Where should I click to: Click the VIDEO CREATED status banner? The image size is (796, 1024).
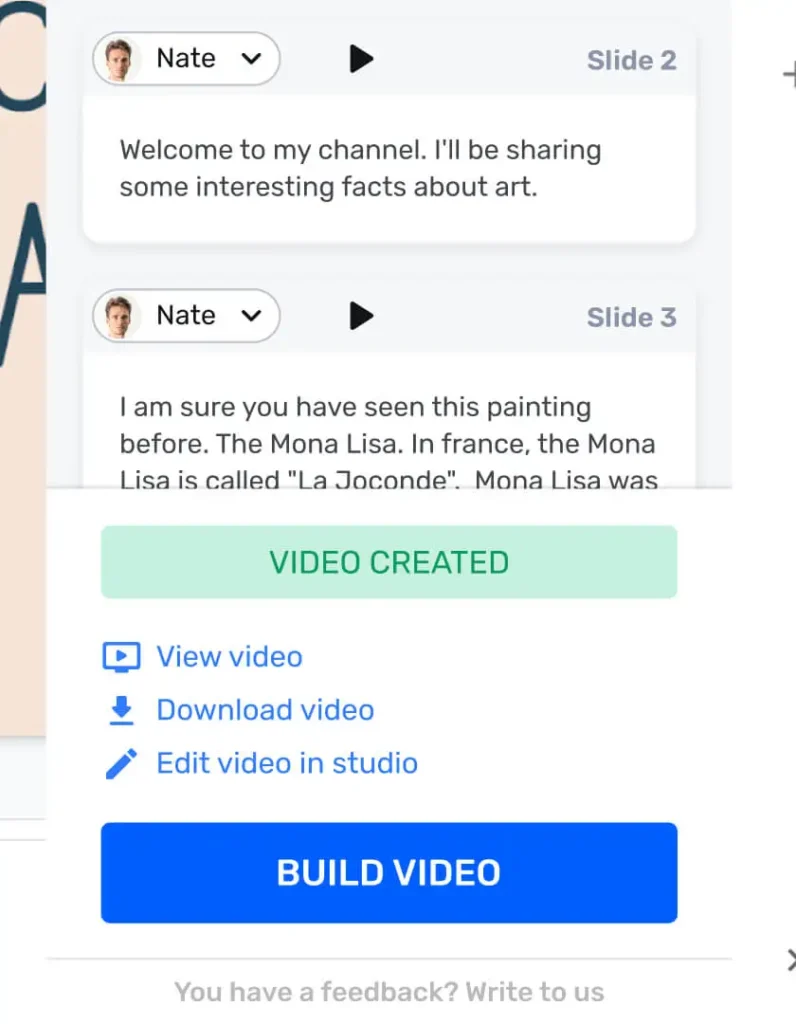(389, 562)
